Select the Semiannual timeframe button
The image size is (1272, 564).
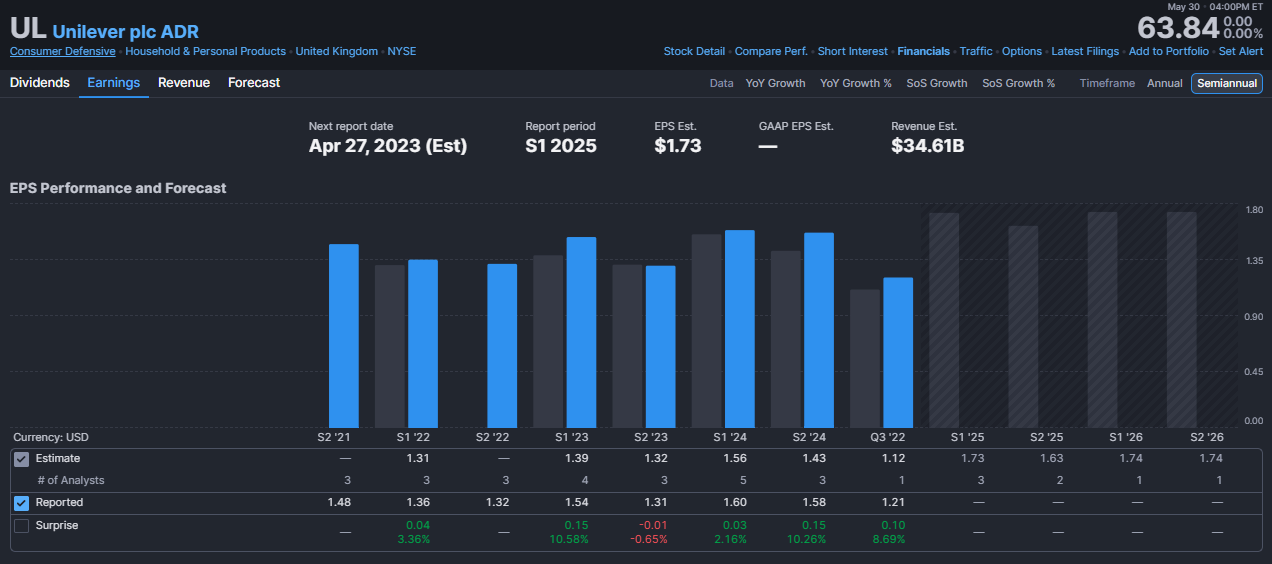[x=1226, y=84]
